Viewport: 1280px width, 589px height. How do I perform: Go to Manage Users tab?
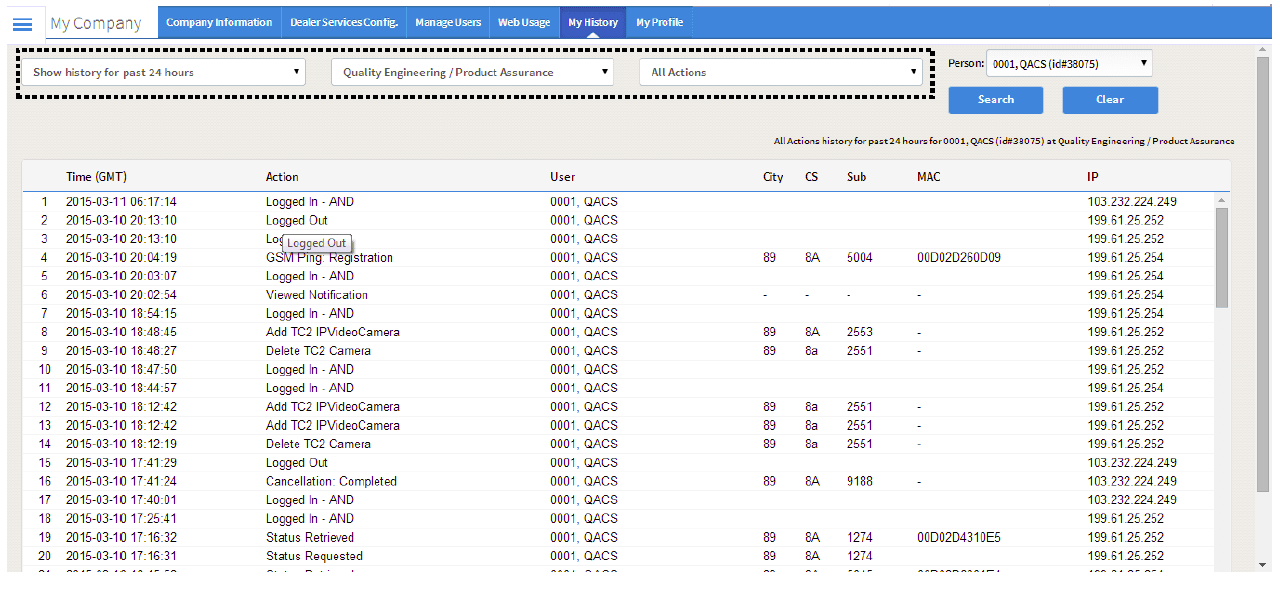[x=448, y=22]
